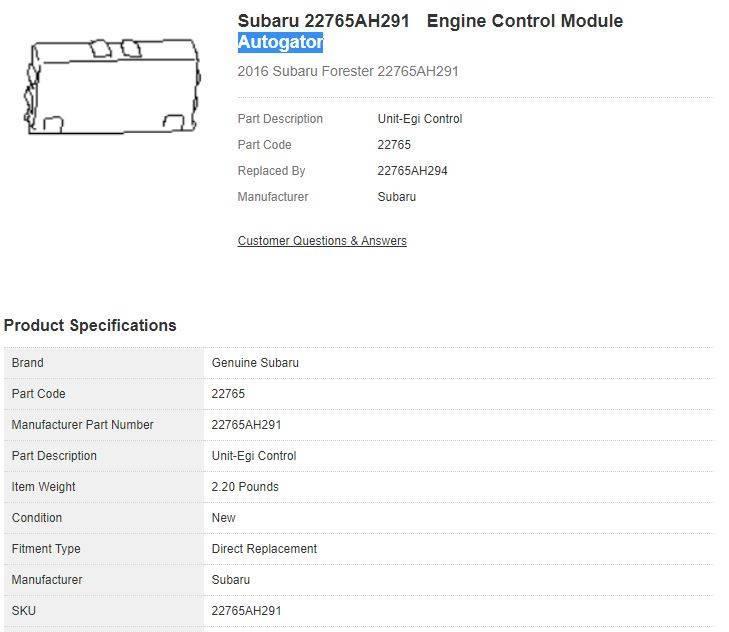Screen dimensions: 729x632
Task: Click the Item Weight value 2.20 Pounds
Action: pos(245,487)
